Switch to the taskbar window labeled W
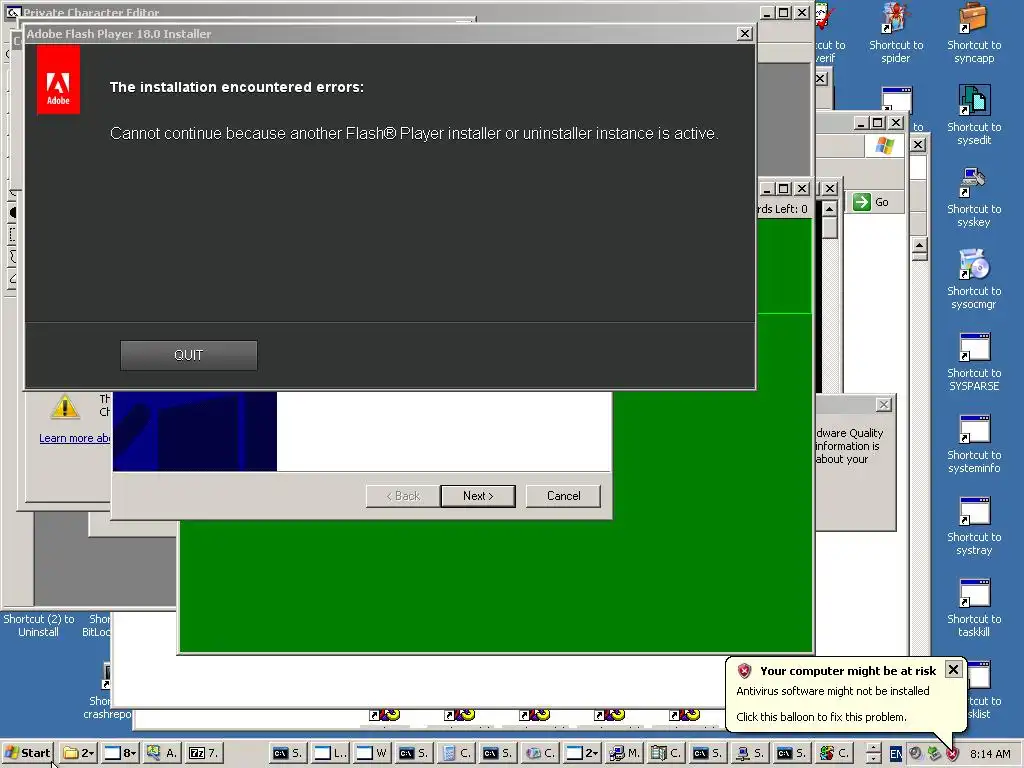 pos(372,753)
